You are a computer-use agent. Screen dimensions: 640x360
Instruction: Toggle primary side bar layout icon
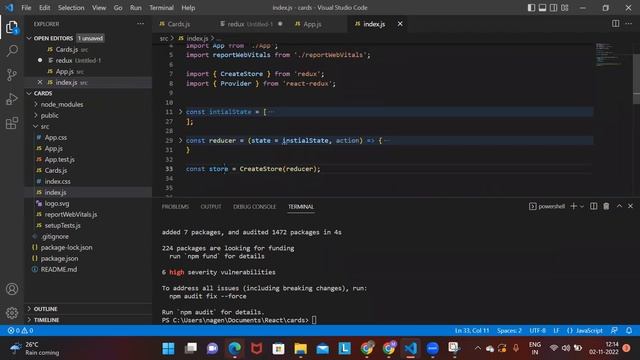[531, 8]
